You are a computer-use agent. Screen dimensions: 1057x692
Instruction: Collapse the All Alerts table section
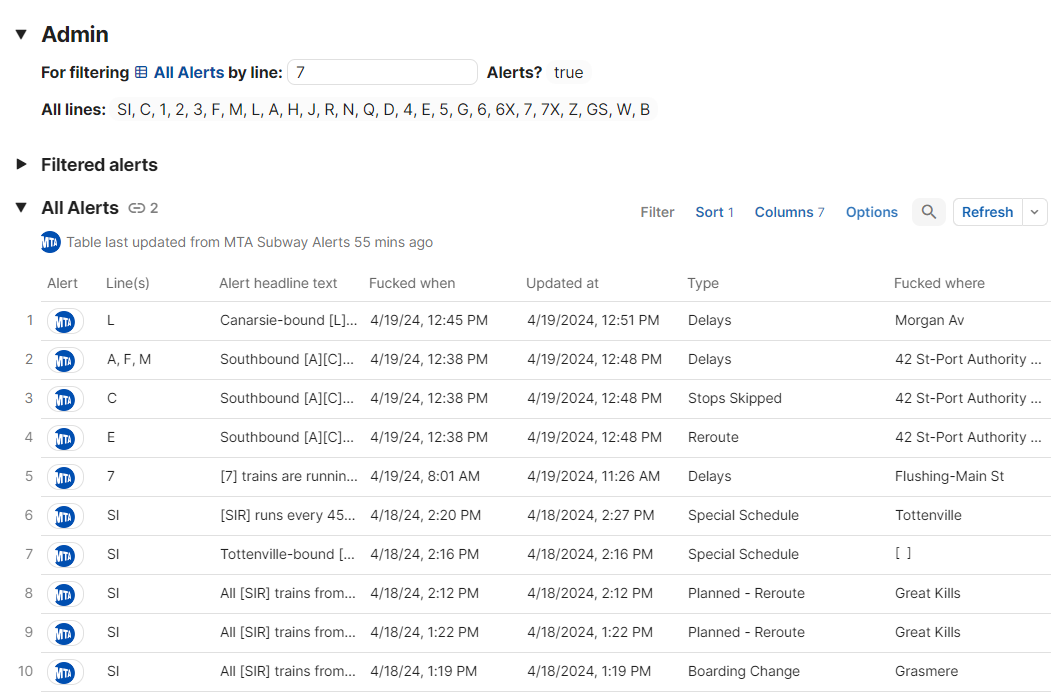pos(21,208)
